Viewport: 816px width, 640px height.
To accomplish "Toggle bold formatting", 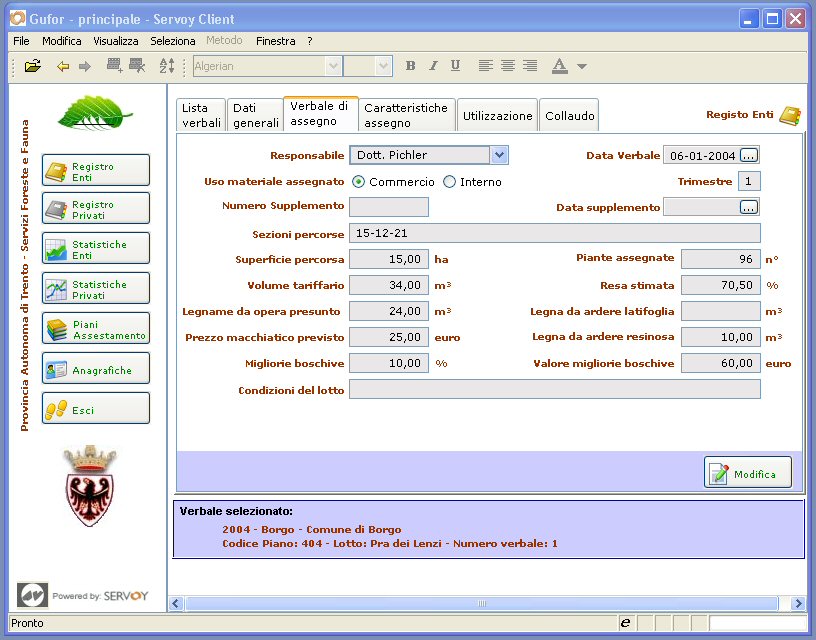I will tap(411, 66).
